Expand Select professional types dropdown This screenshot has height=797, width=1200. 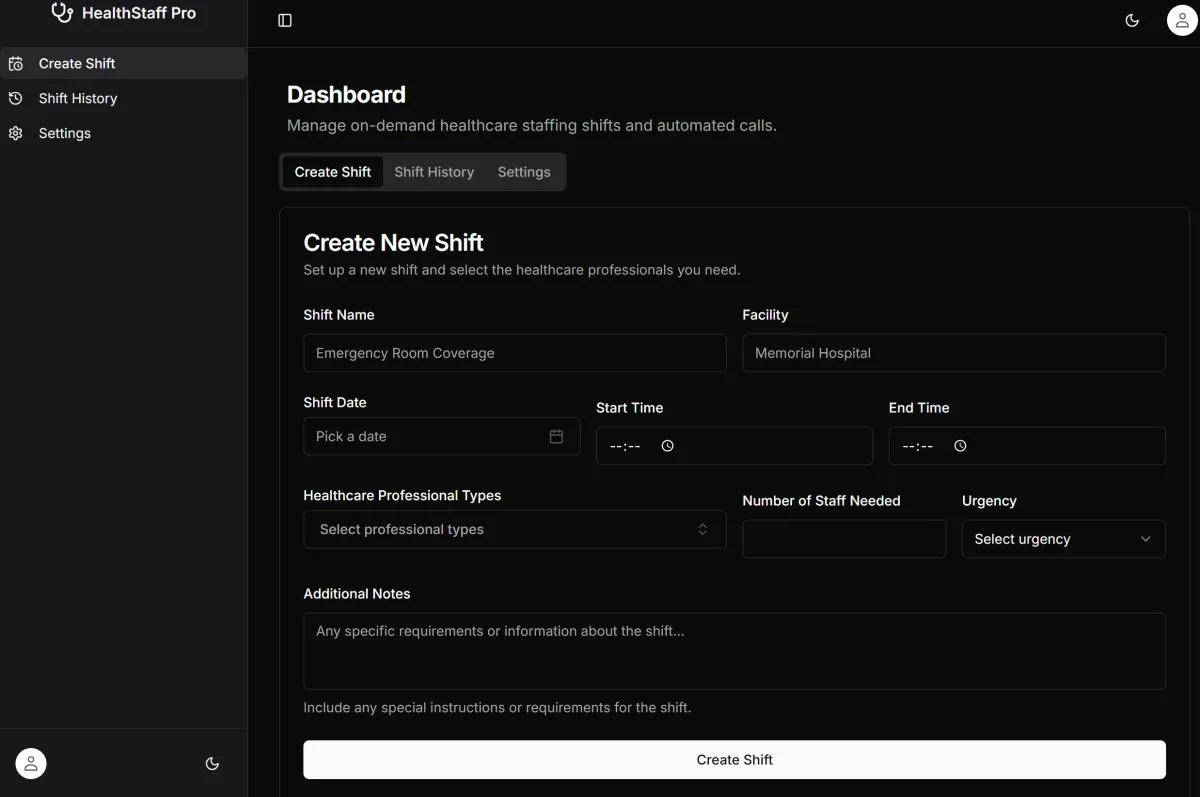click(514, 530)
